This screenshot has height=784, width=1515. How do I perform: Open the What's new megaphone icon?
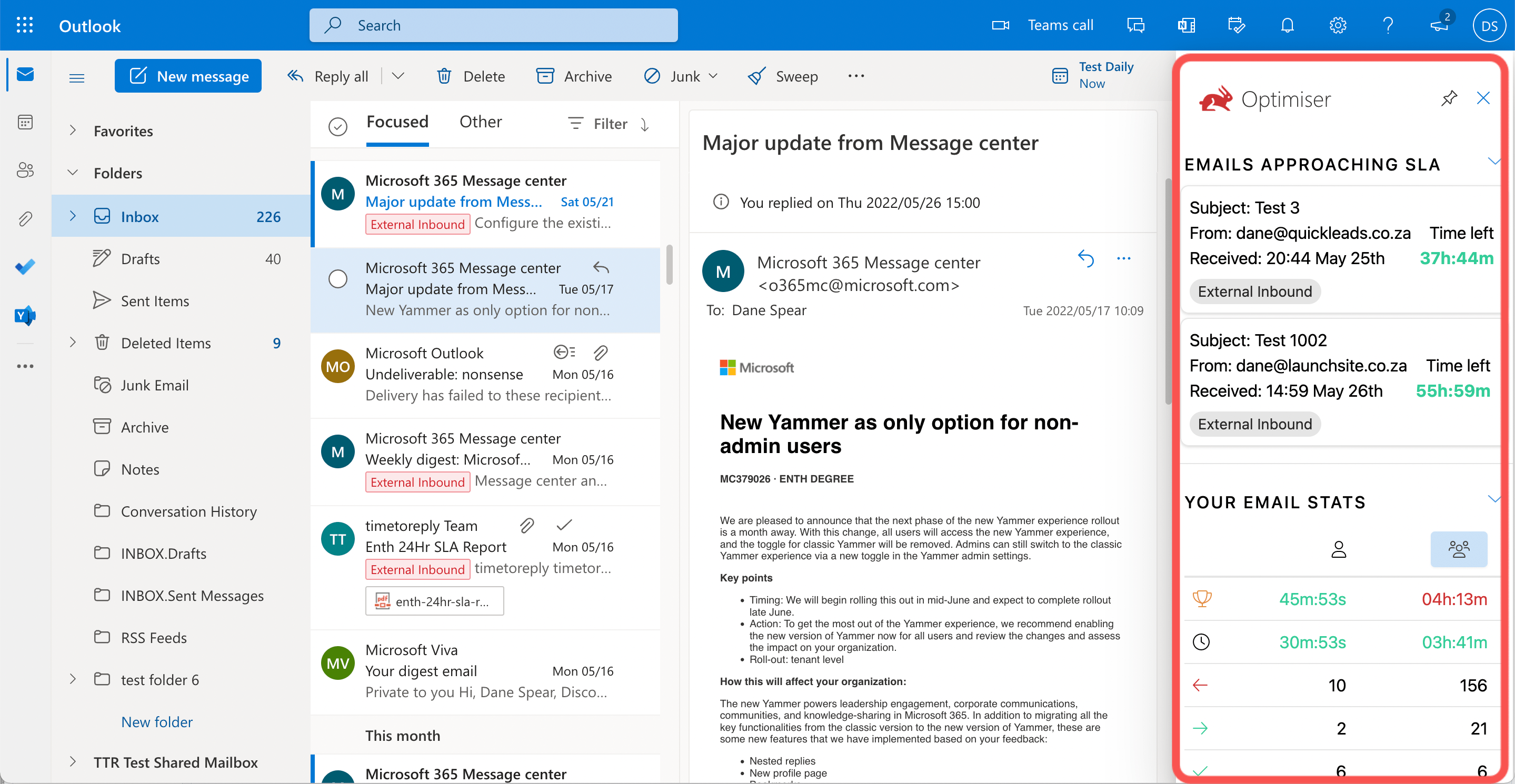click(x=1440, y=25)
